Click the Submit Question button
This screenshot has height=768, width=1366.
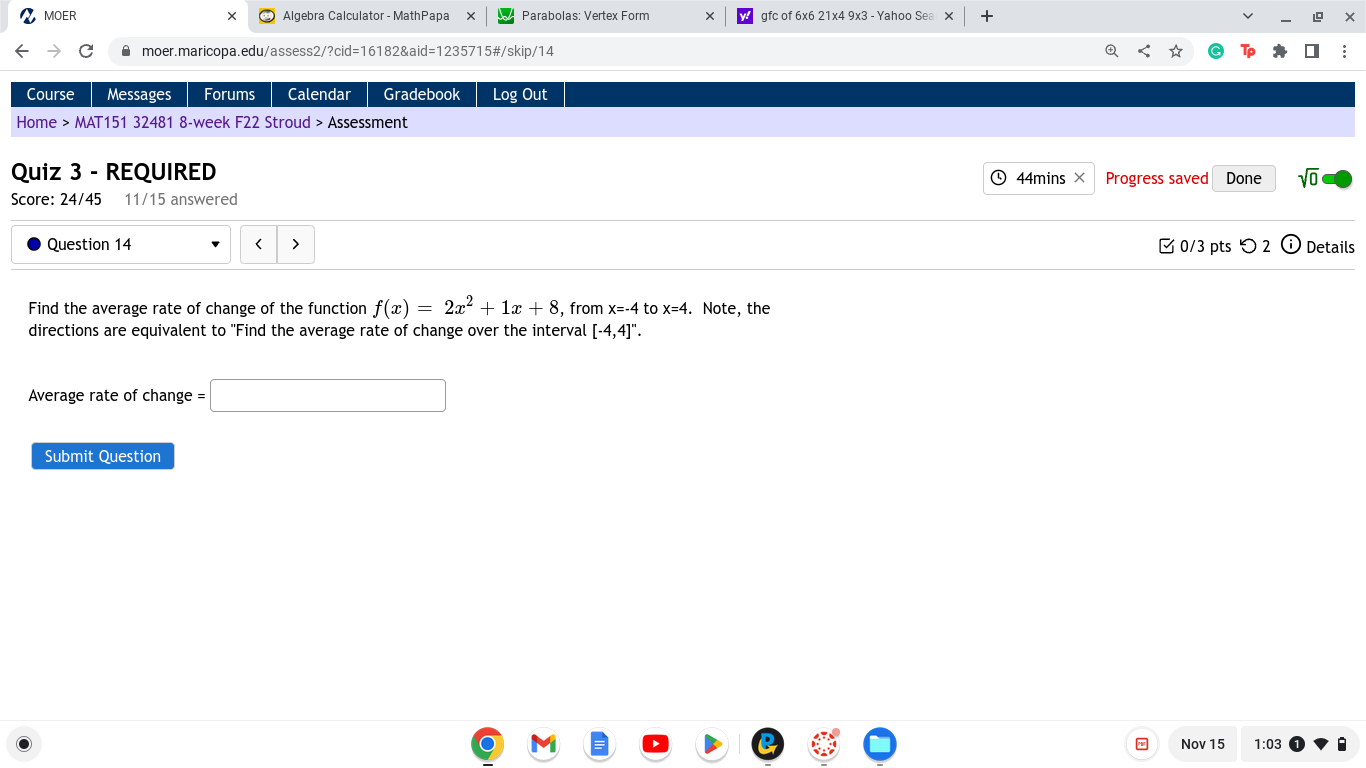[102, 456]
